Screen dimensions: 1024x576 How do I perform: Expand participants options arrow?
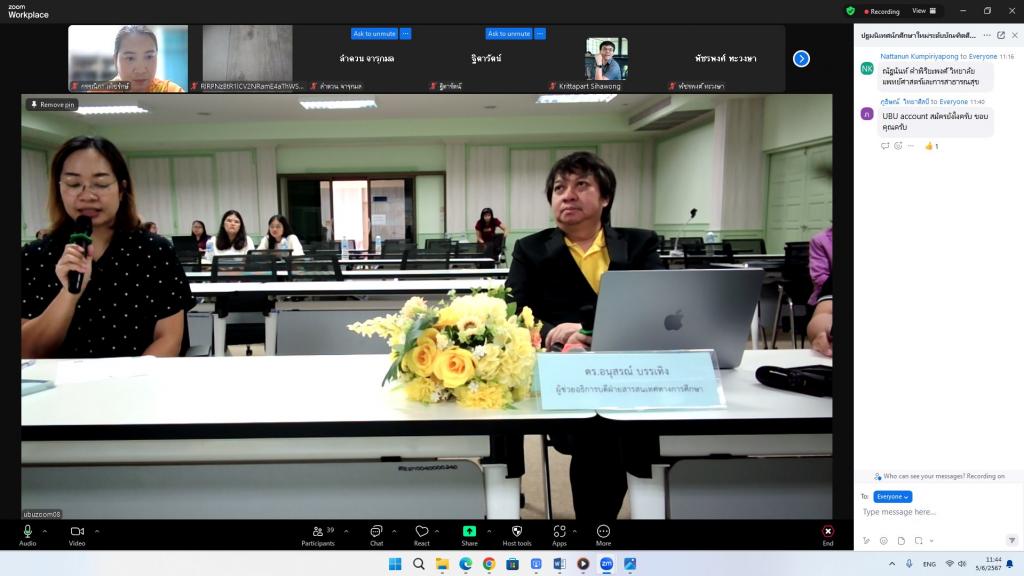point(346,532)
